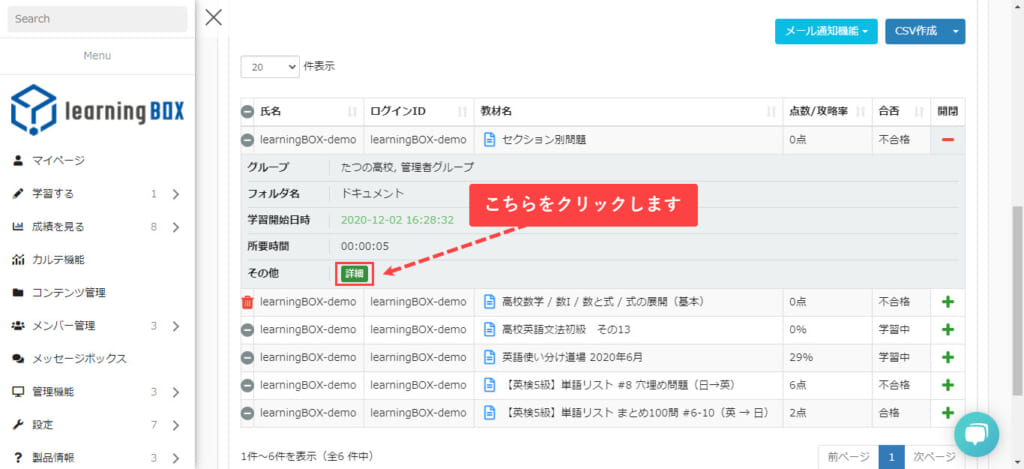Close the panel with the X icon
1024x469 pixels.
click(213, 17)
